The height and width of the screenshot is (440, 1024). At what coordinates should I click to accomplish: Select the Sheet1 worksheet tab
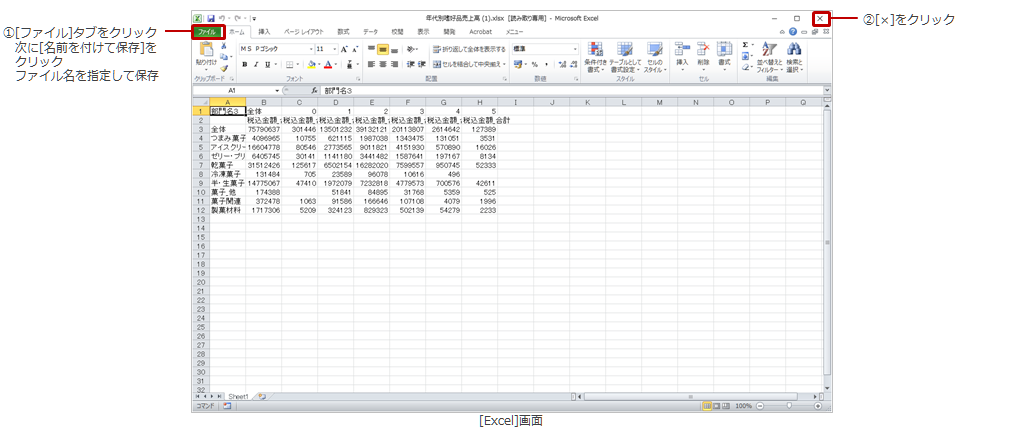pos(238,396)
